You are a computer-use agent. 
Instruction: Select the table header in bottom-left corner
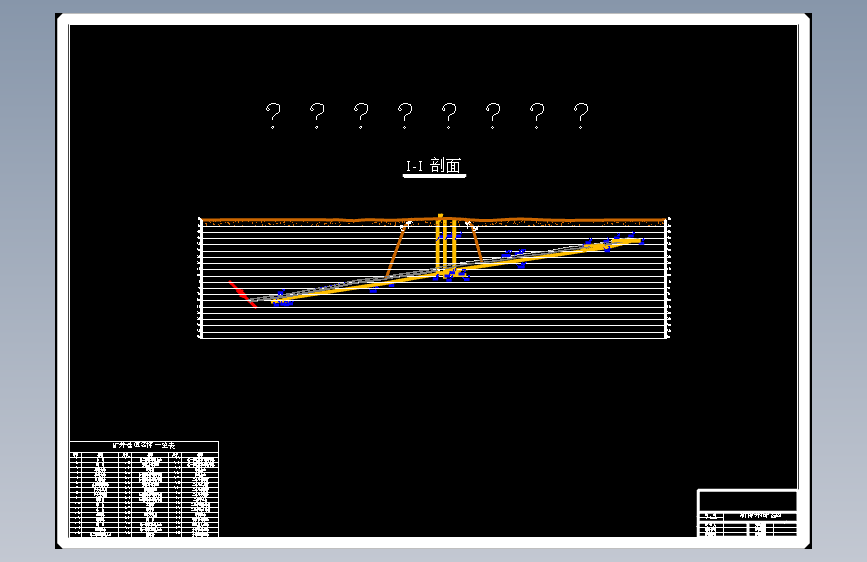pos(144,446)
